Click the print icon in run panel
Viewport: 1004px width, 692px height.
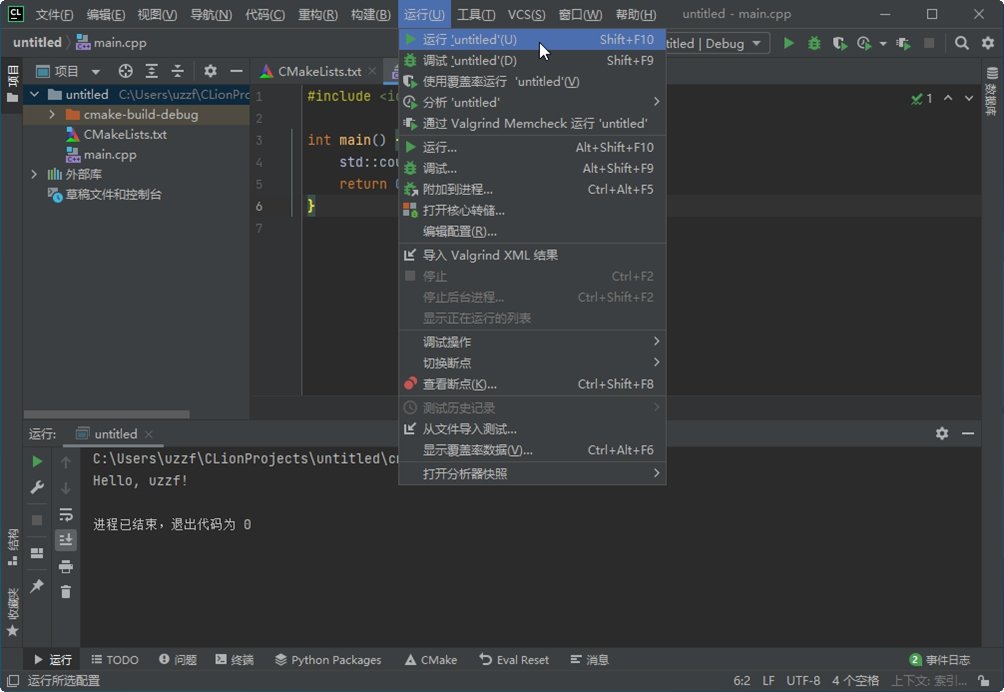(66, 567)
